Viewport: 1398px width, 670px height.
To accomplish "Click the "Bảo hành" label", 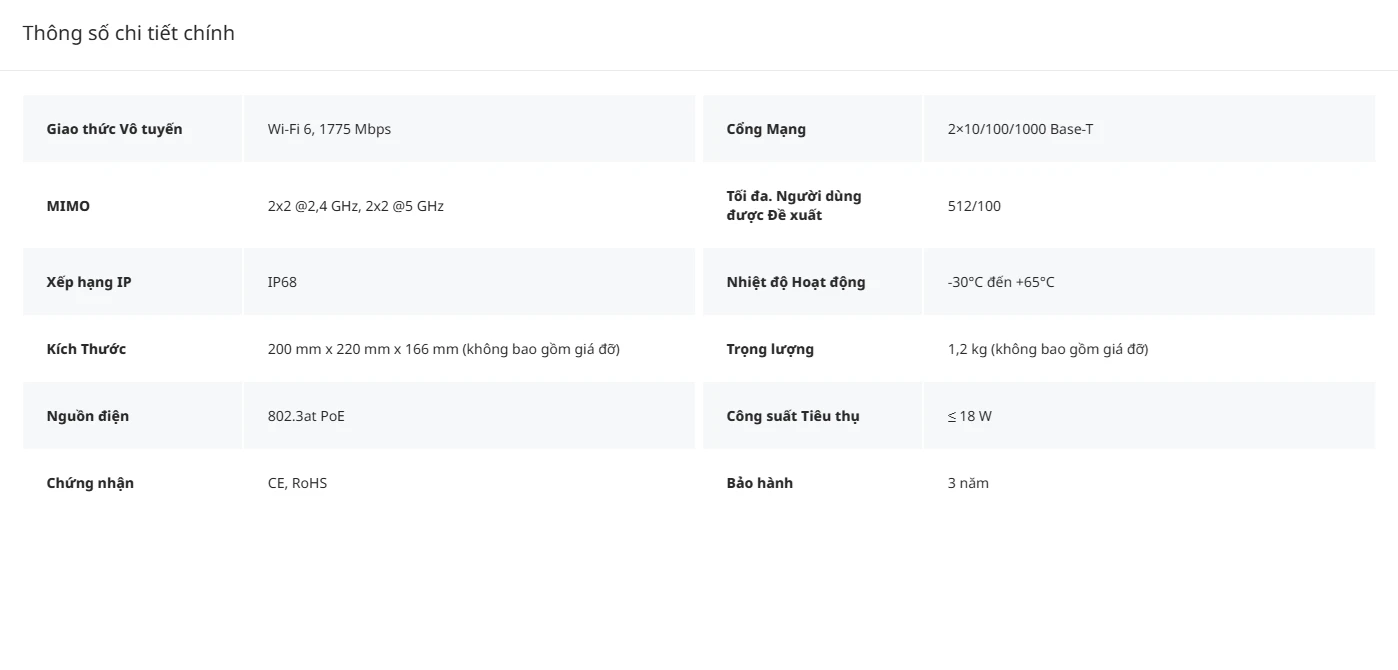I will pos(760,483).
